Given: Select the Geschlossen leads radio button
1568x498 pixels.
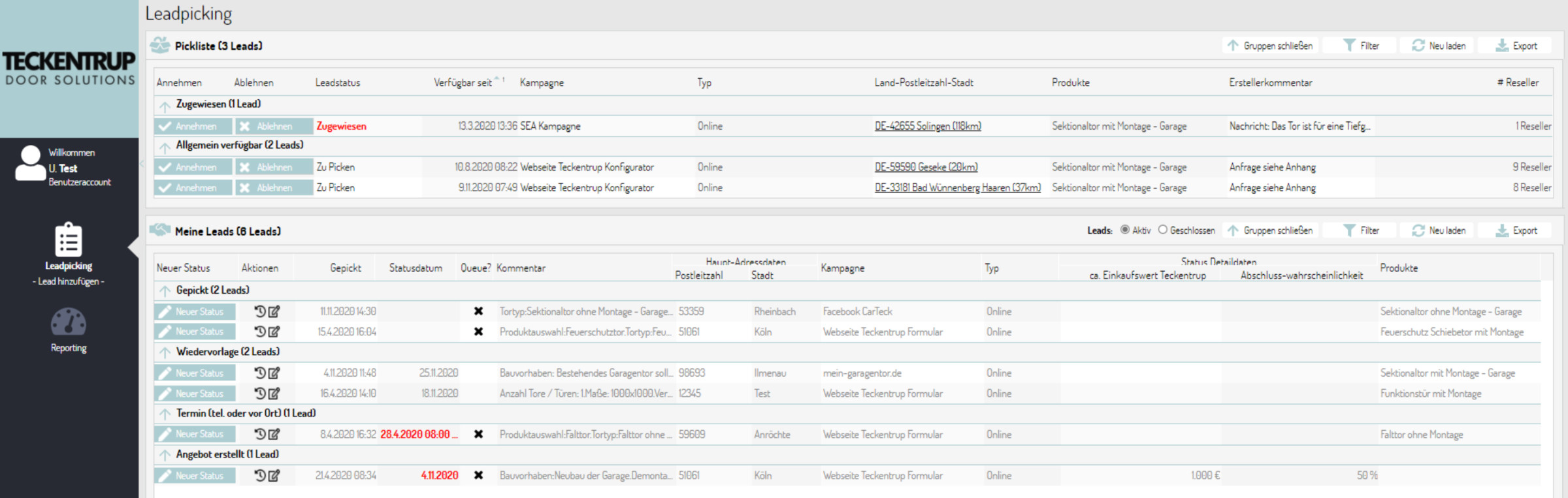Looking at the screenshot, I should (x=1162, y=230).
